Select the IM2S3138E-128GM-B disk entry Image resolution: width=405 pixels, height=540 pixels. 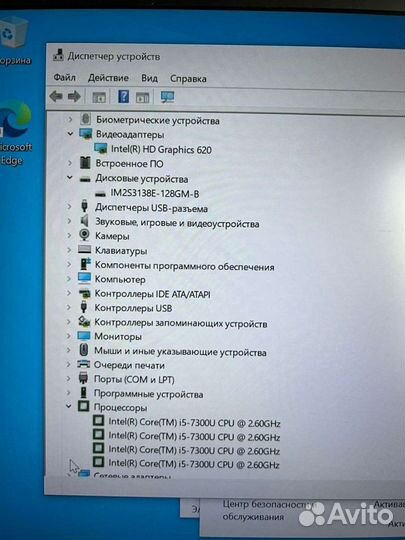(155, 194)
